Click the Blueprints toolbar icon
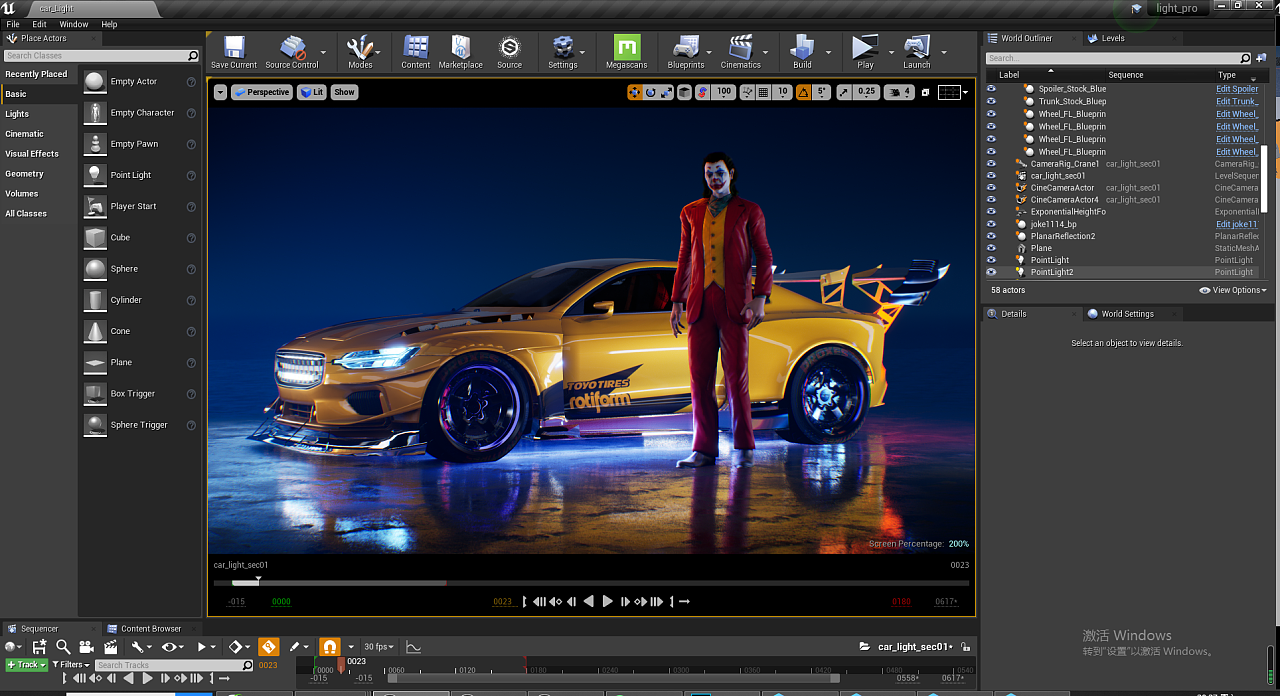1280x696 pixels. (686, 52)
